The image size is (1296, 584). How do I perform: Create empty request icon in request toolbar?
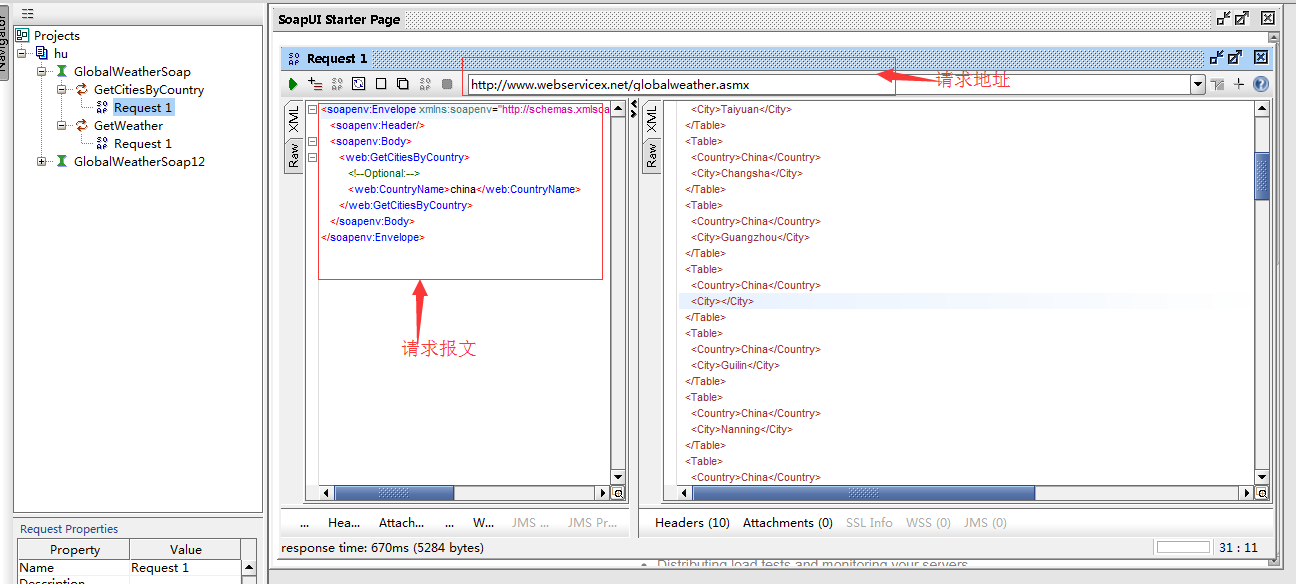click(x=381, y=85)
